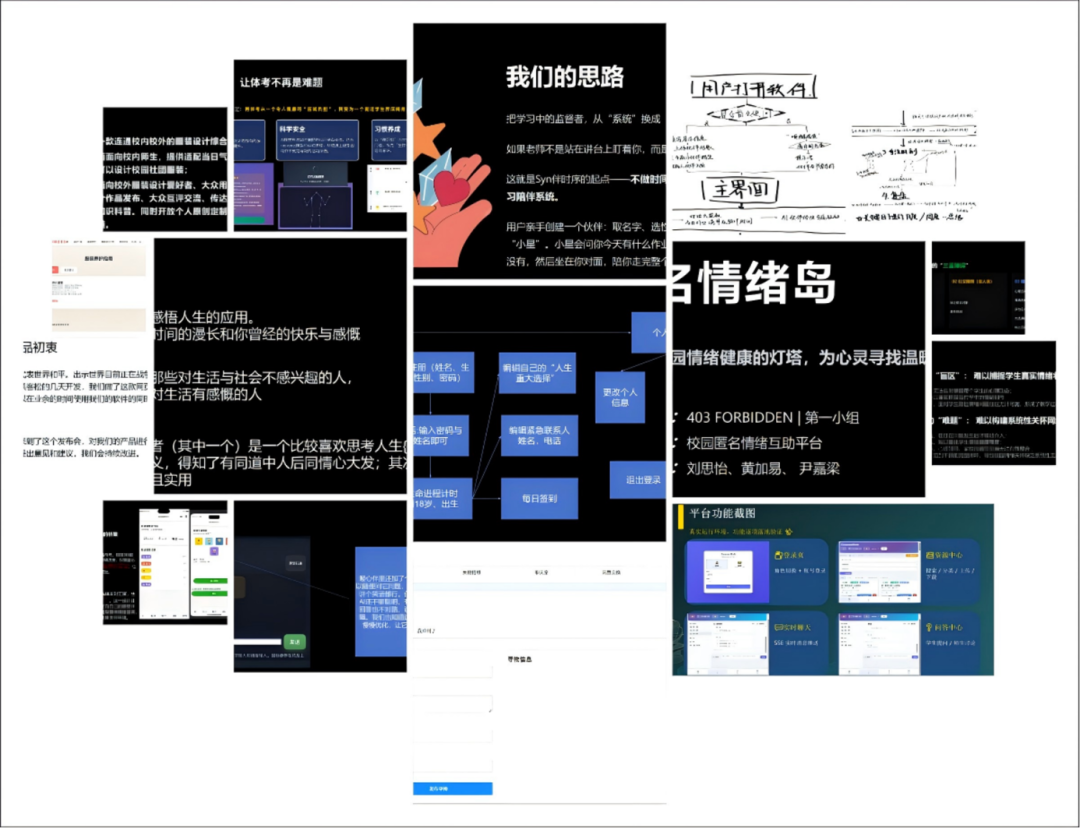The width and height of the screenshot is (1080, 828).
Task: Open the 情绪岛 title slide
Action: coord(799,369)
